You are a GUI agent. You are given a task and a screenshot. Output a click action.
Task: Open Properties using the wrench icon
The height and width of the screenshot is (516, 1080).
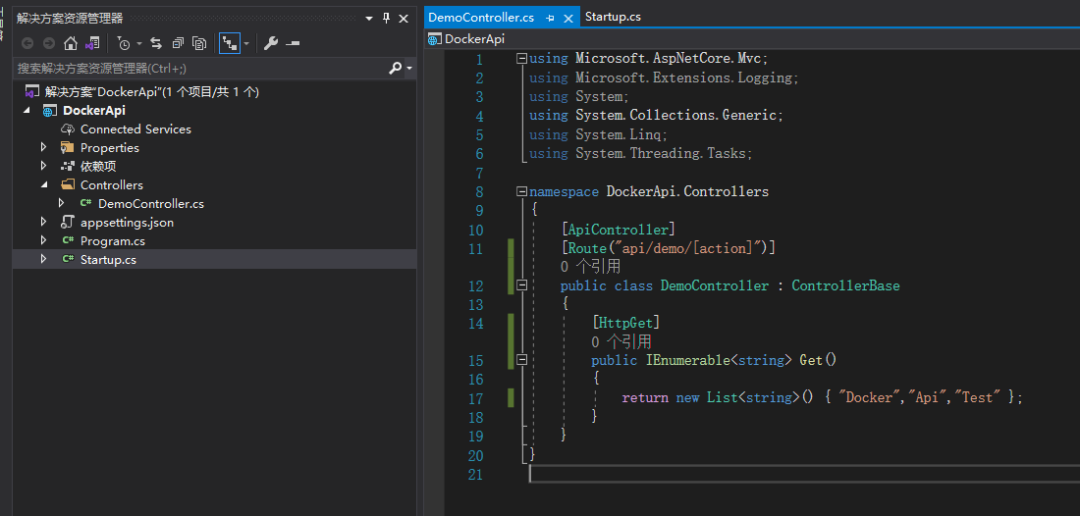point(270,43)
